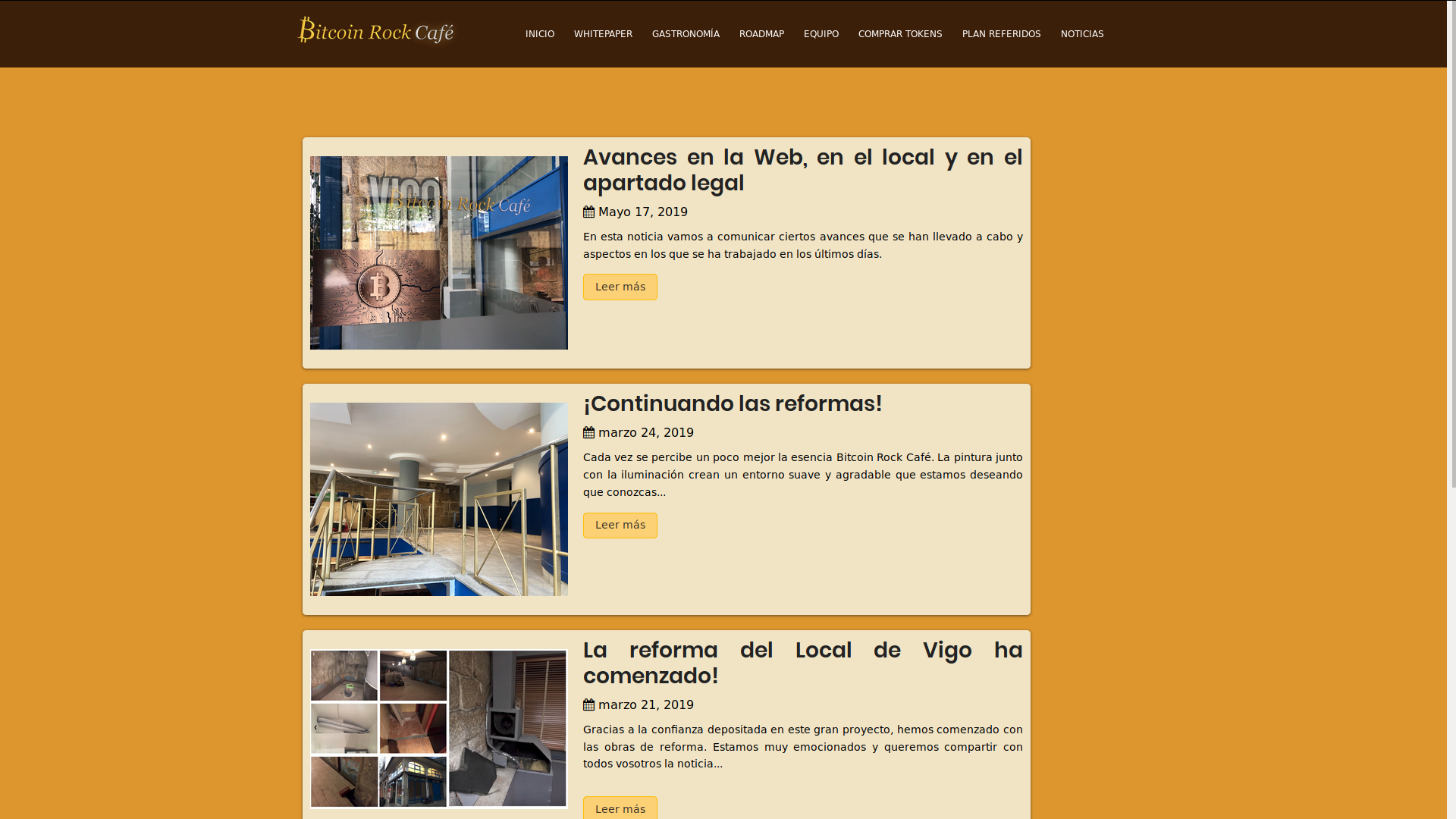Image resolution: width=1456 pixels, height=819 pixels.
Task: Open the ROADMAP menu item
Action: (x=761, y=34)
